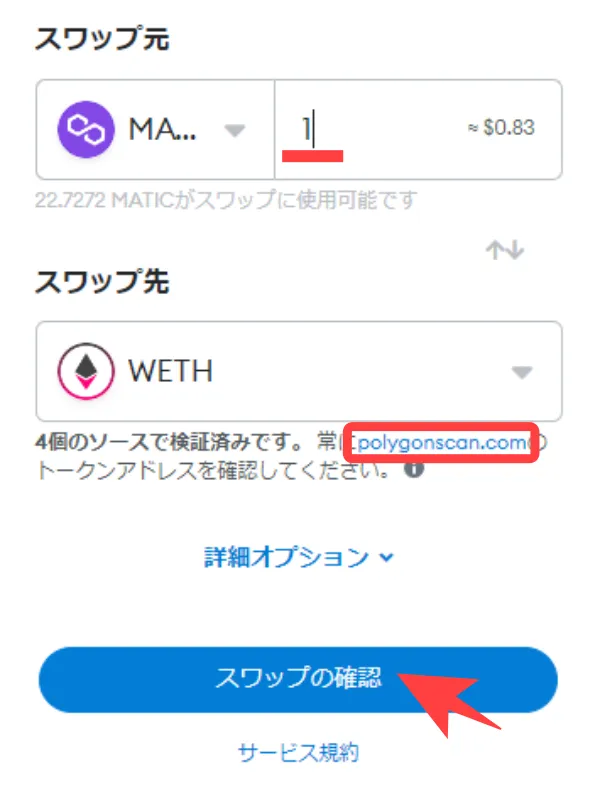
Task: Click the swap direction arrows icon
Action: [x=505, y=251]
